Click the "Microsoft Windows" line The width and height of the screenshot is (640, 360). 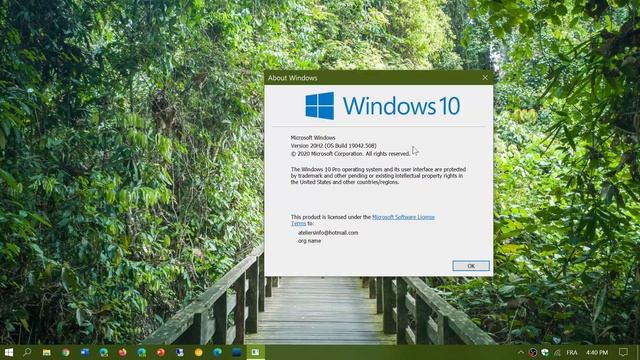pyautogui.click(x=313, y=138)
